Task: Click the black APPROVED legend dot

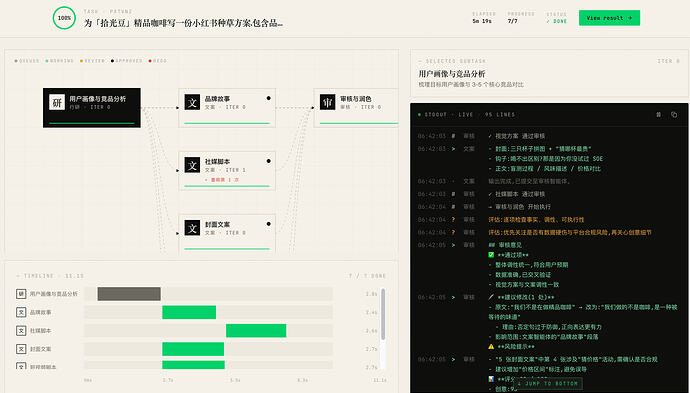Action: pyautogui.click(x=113, y=61)
